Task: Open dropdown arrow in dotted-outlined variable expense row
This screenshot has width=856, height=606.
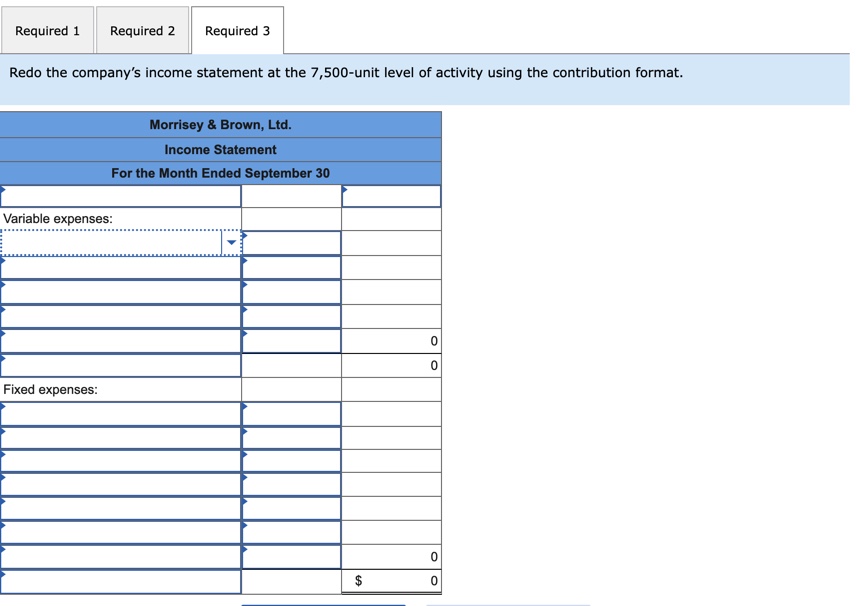Action: click(x=231, y=242)
